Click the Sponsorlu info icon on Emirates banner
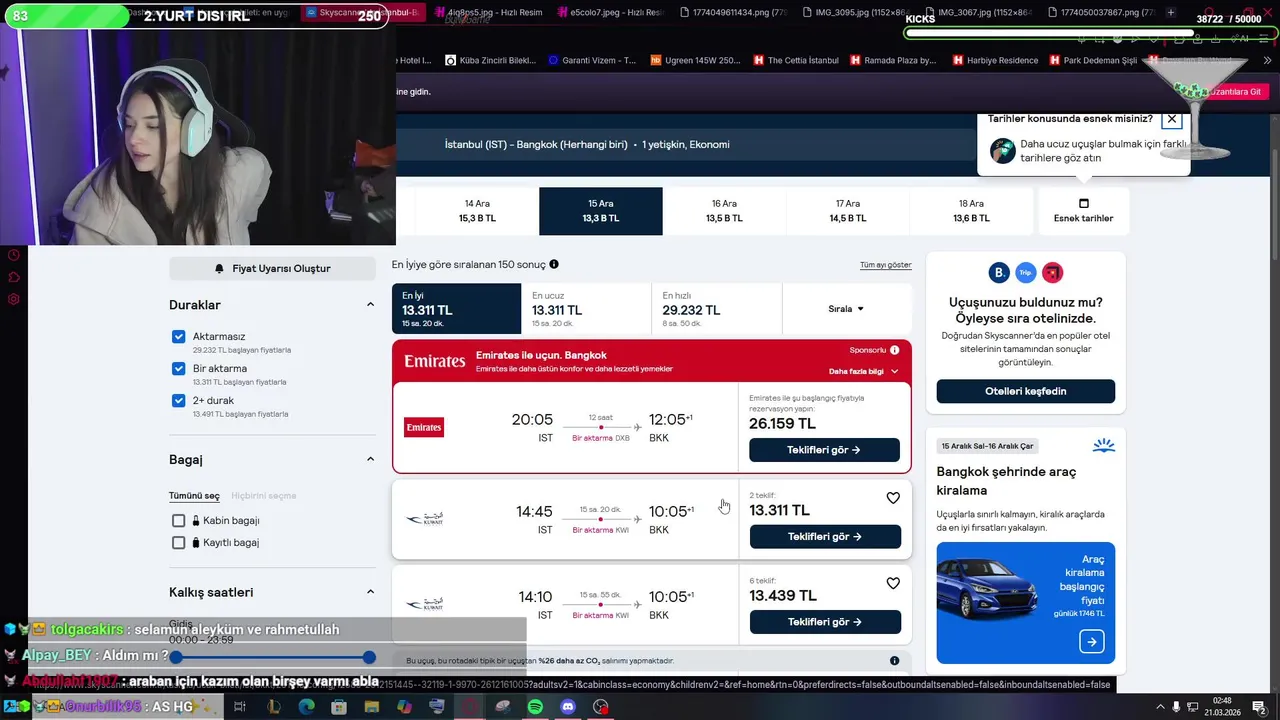 (x=894, y=350)
